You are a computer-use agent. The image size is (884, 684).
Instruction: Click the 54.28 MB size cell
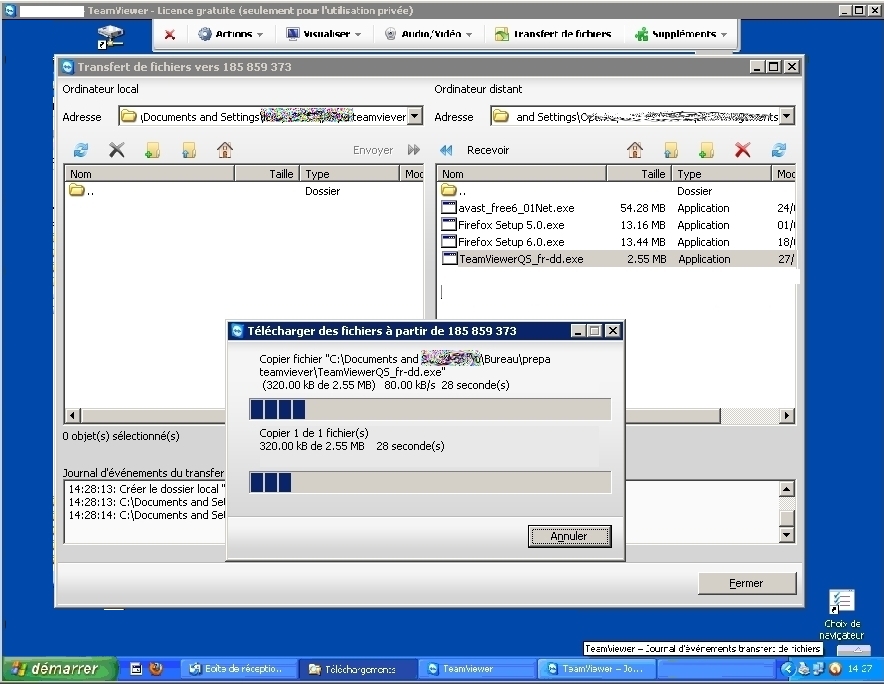pyautogui.click(x=643, y=208)
